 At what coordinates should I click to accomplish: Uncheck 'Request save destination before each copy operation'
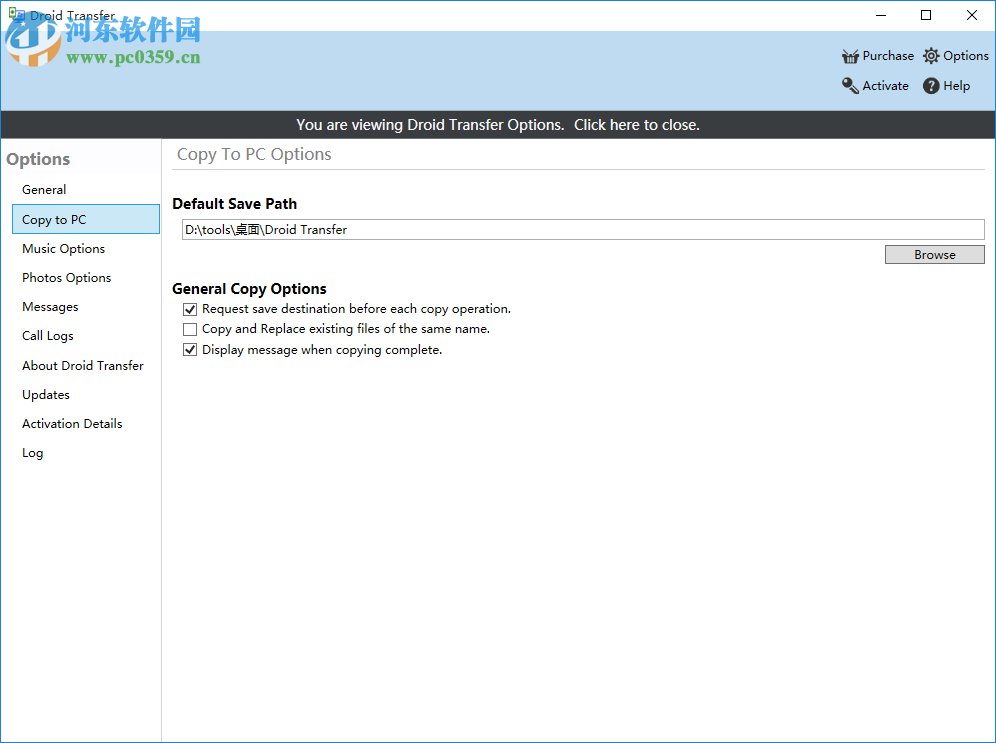click(190, 309)
